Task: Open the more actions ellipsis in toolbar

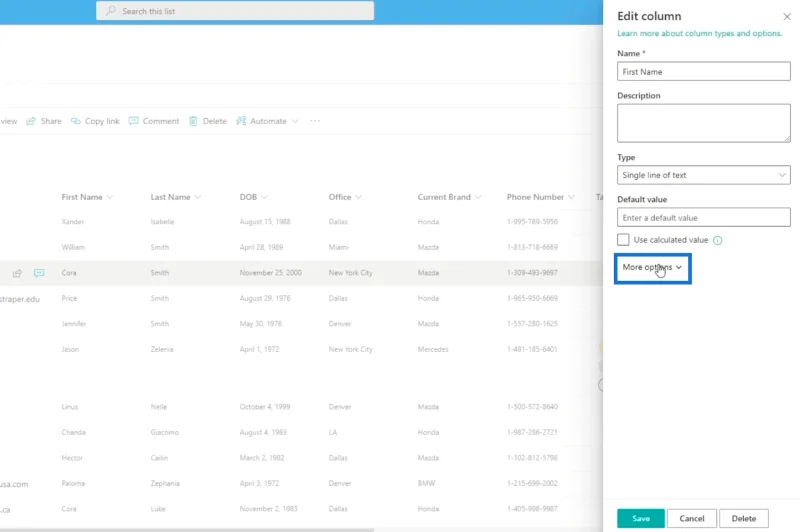Action: [315, 121]
